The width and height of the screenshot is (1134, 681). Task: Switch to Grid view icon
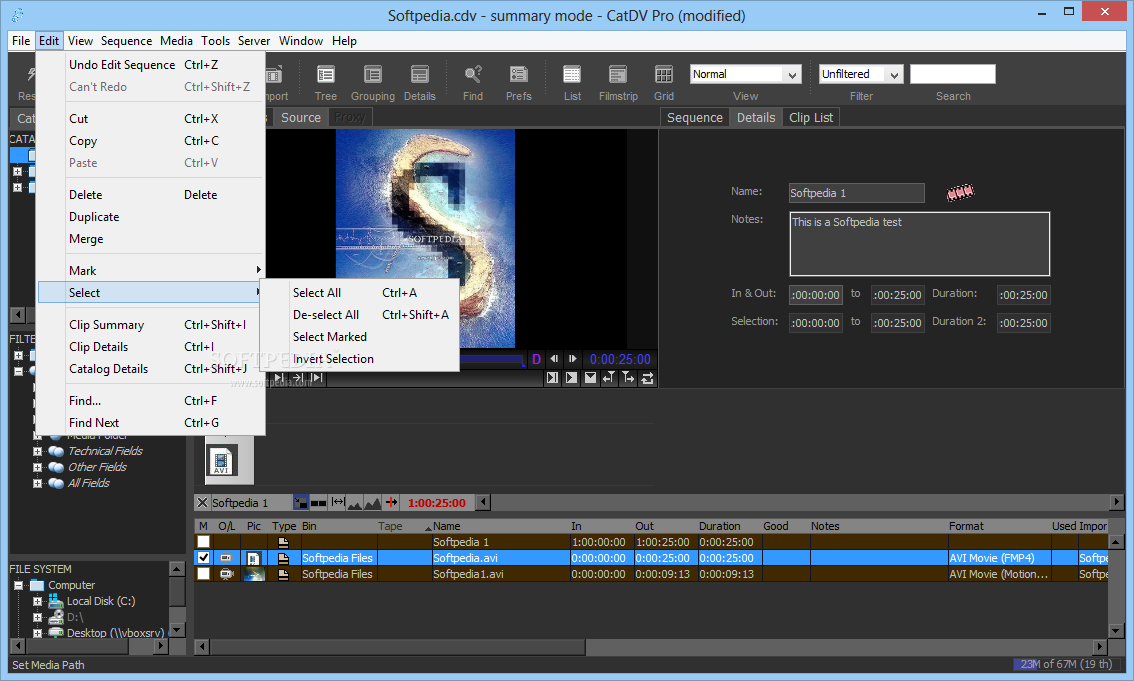[664, 74]
